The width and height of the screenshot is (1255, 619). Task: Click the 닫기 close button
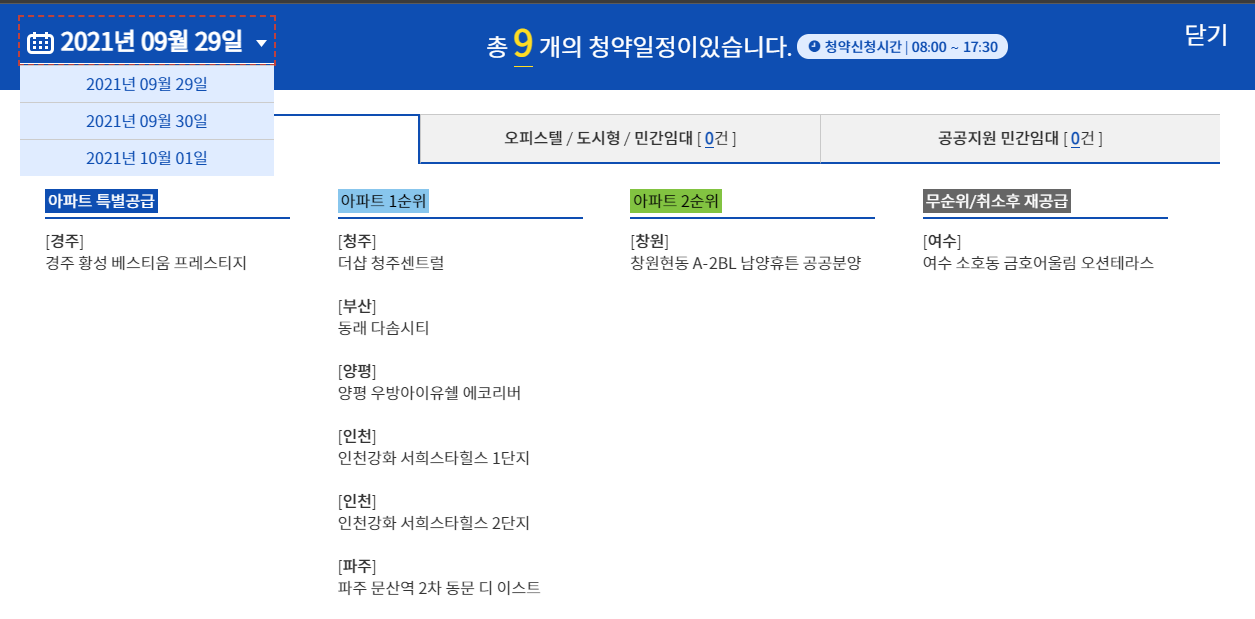tap(1206, 35)
